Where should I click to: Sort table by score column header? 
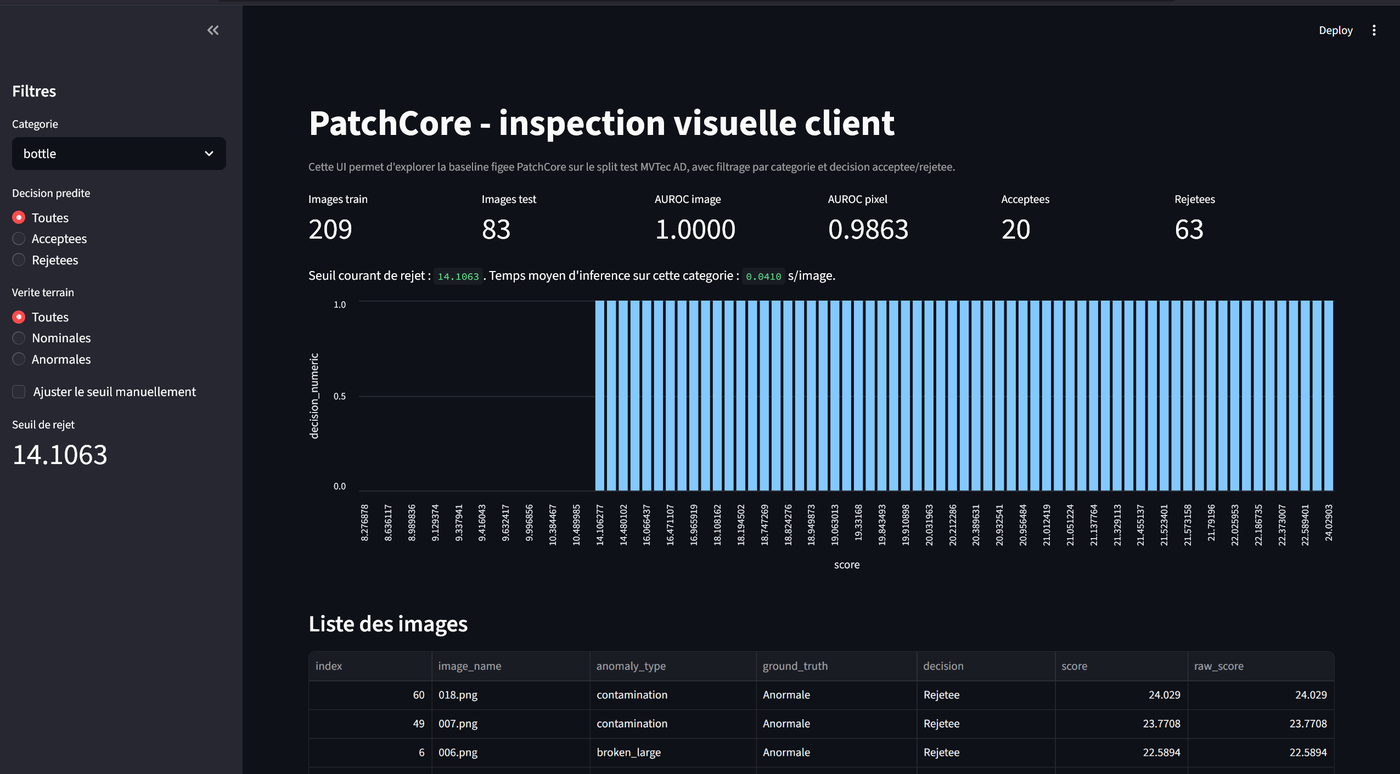1121,666
